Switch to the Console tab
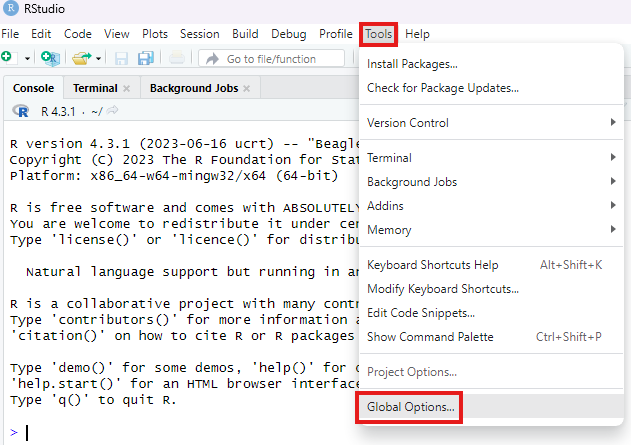This screenshot has width=631, height=445. pyautogui.click(x=33, y=88)
